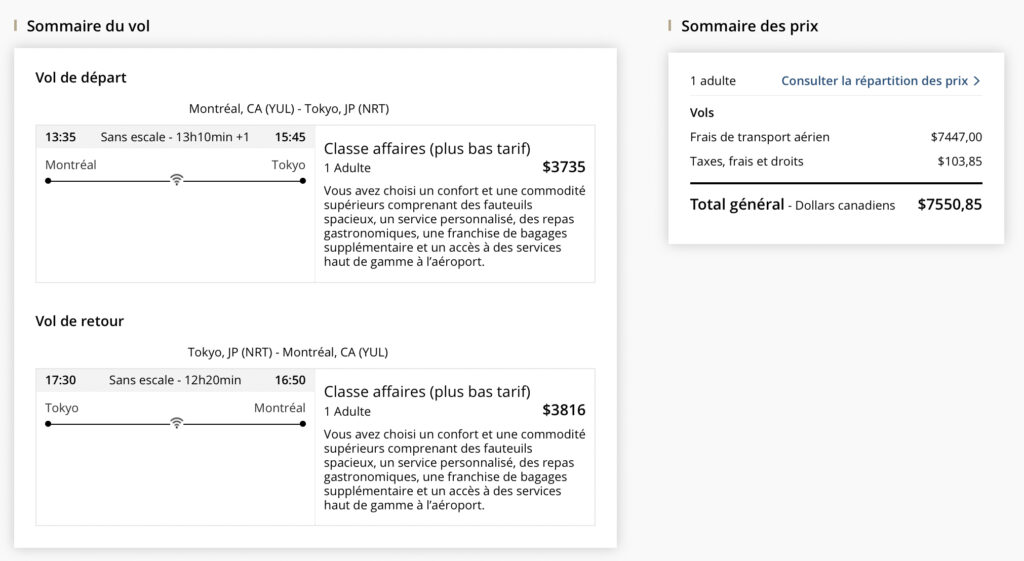Viewport: 1024px width, 561px height.
Task: Click the "Vol de départ" section title
Action: (81, 77)
